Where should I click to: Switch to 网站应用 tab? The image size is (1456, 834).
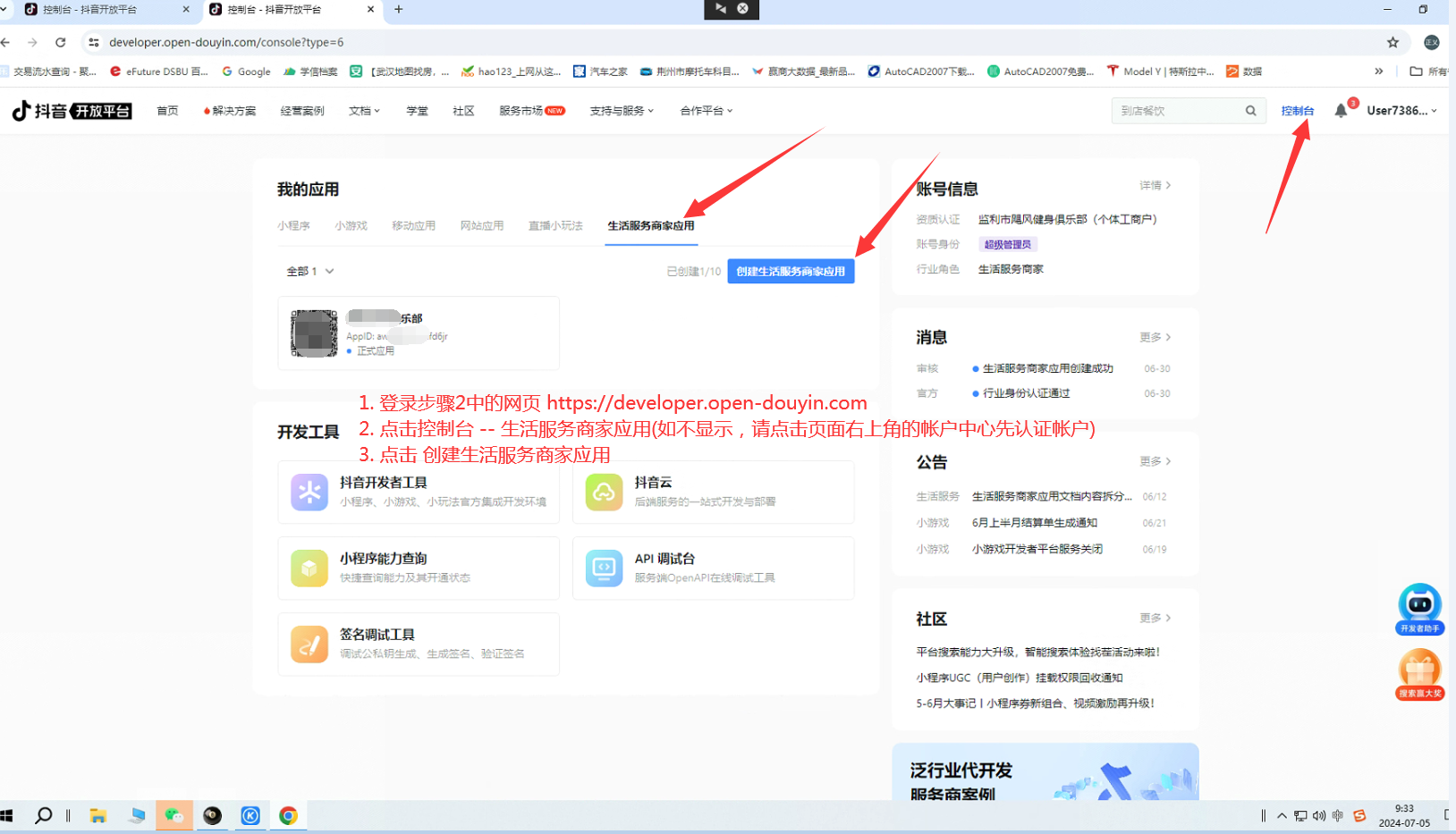tap(482, 225)
